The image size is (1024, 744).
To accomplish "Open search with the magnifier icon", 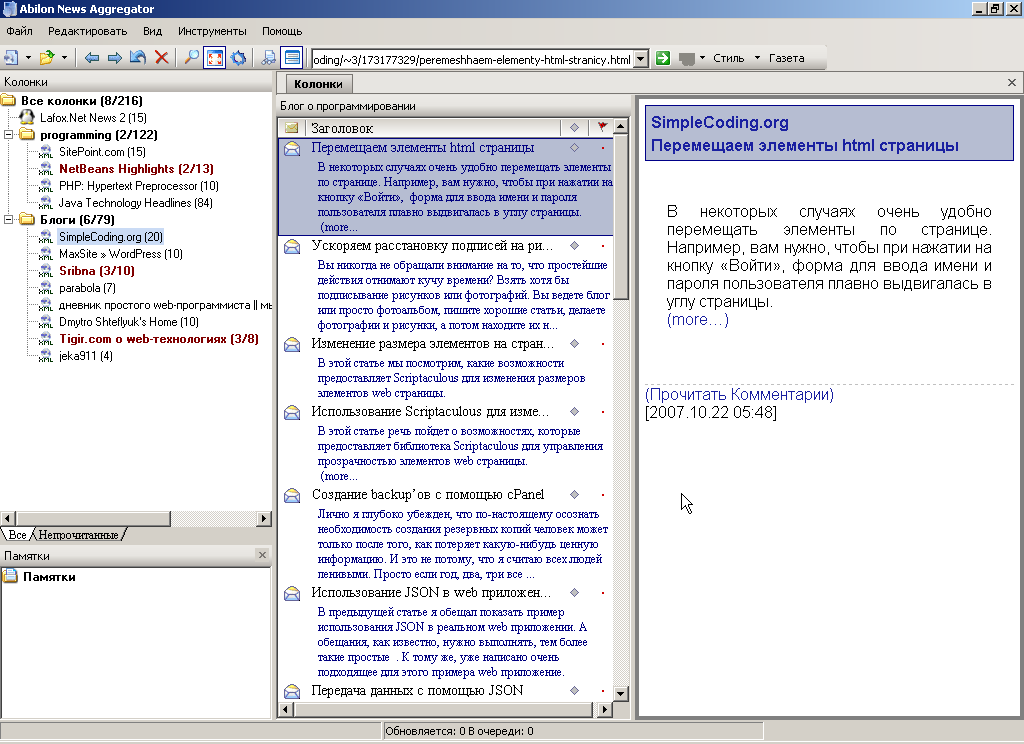I will (191, 58).
